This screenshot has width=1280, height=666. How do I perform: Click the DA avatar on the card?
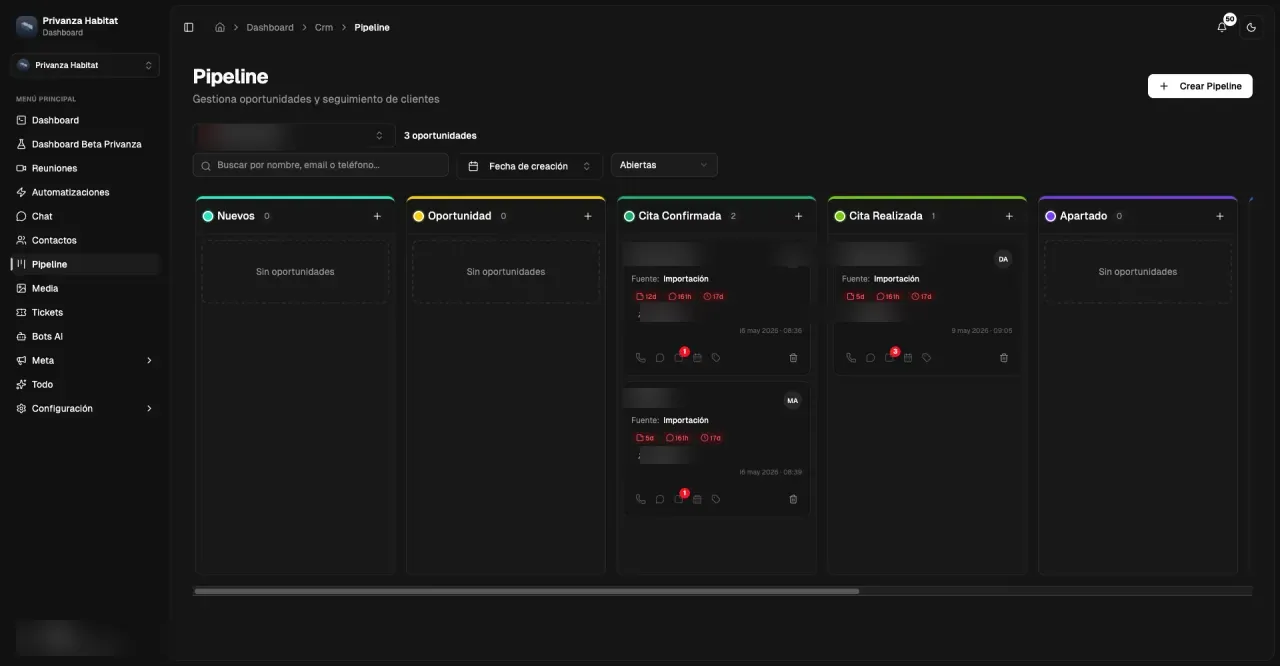pos(1003,259)
